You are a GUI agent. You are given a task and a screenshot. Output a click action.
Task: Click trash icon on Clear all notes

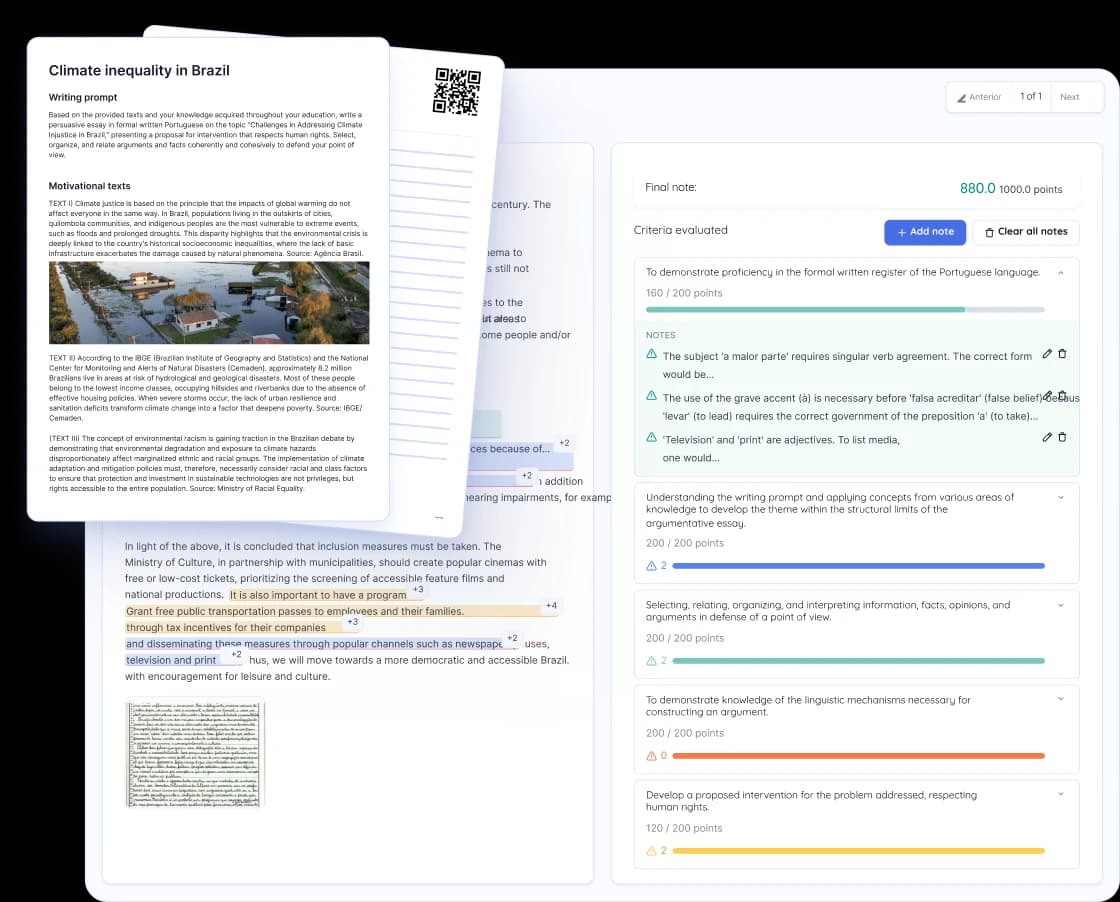tap(989, 232)
